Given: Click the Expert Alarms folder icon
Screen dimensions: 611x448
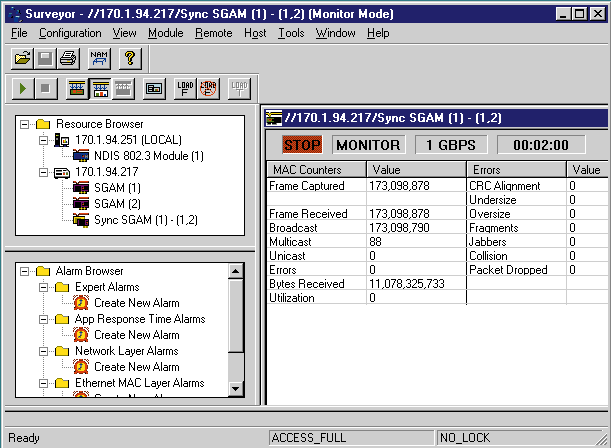Looking at the screenshot, I should click(x=62, y=287).
